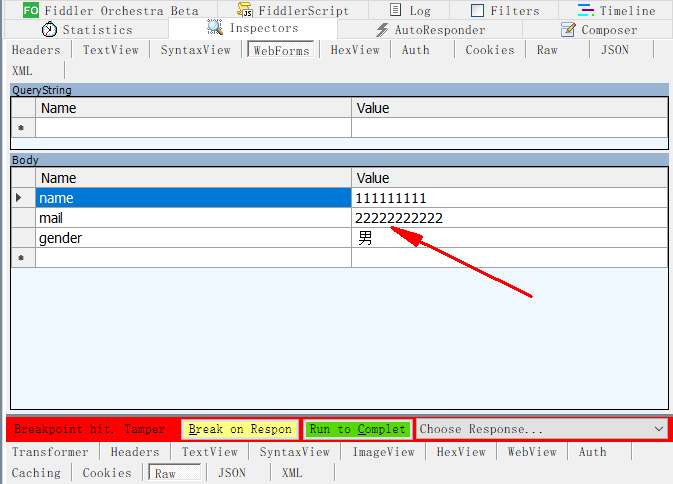673x484 pixels.
Task: Click the AutoResponder lightning icon
Action: pos(382,30)
